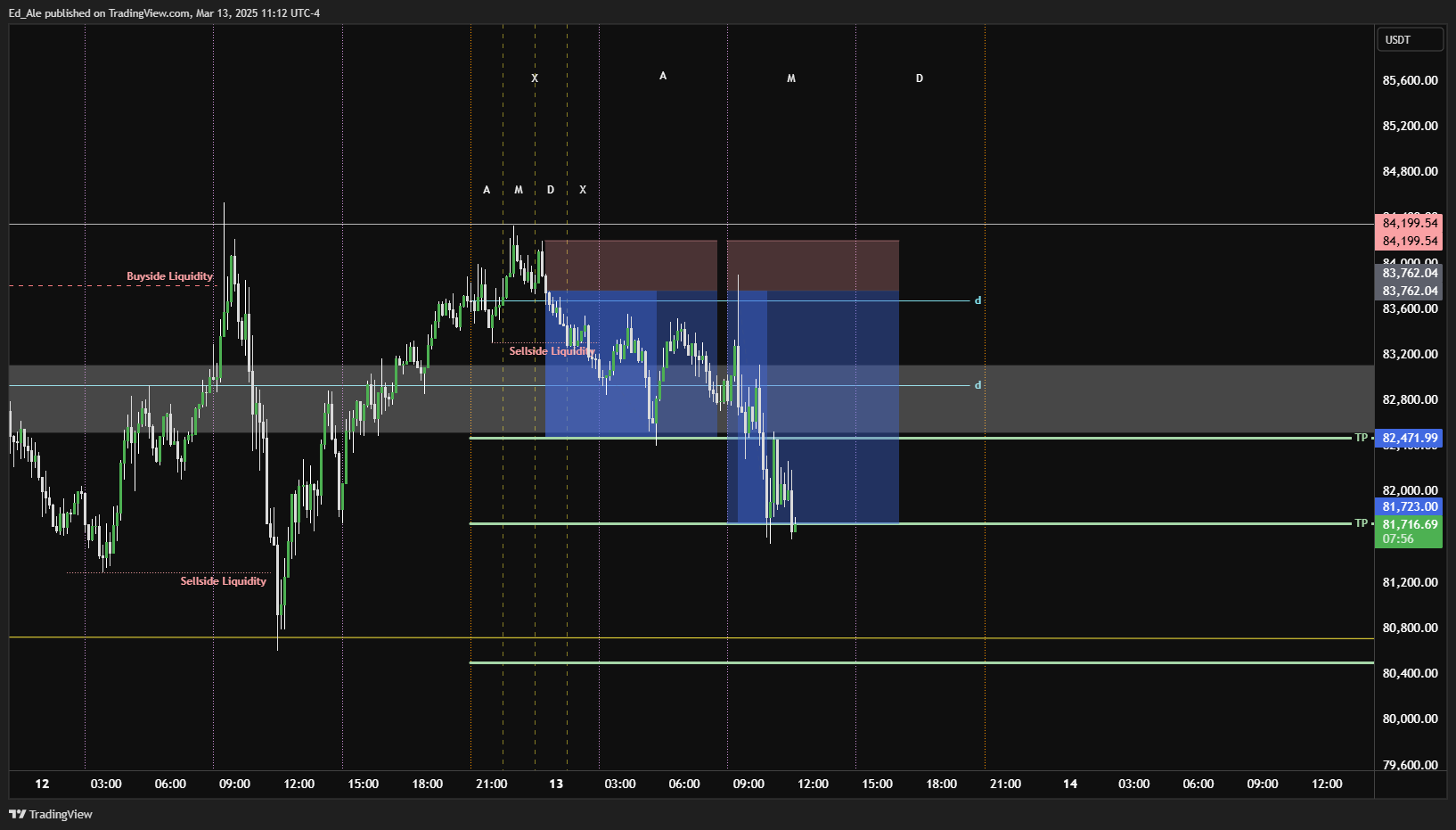Click the green 81,716.69 current price tag
The height and width of the screenshot is (830, 1456).
pos(1409,524)
